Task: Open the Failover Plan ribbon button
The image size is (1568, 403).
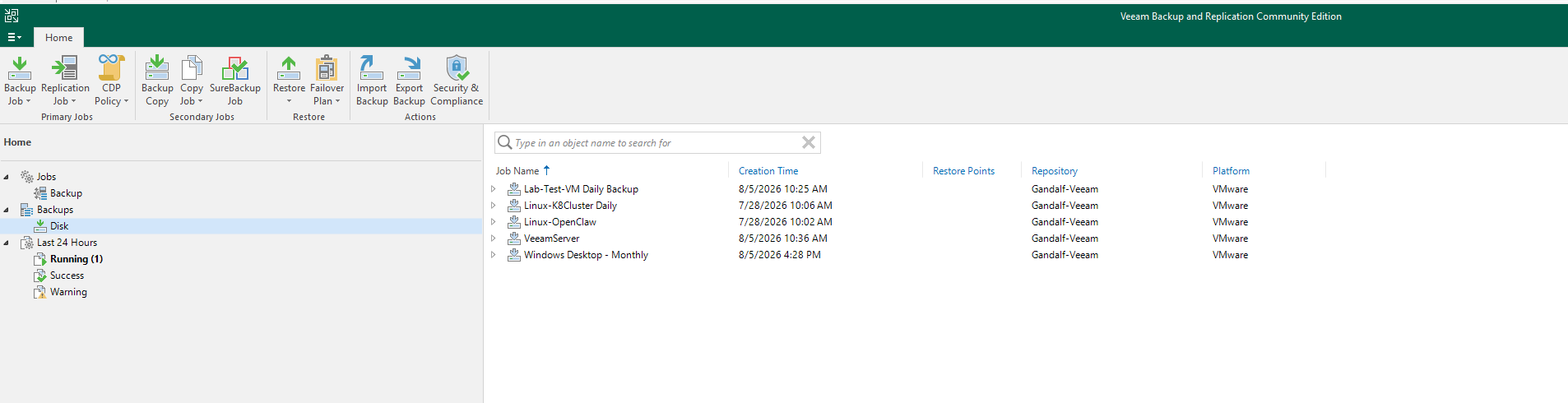Action: tap(327, 81)
